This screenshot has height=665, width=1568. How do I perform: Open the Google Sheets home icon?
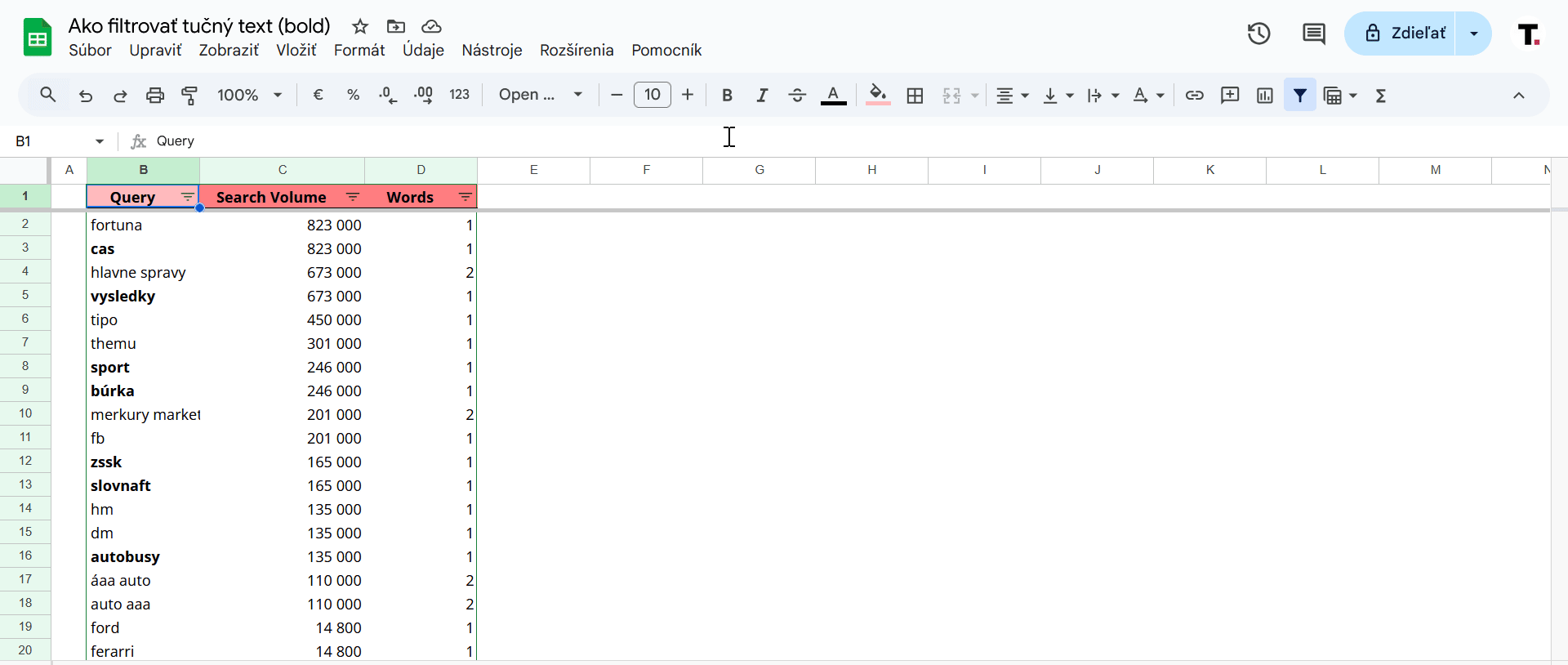click(37, 37)
